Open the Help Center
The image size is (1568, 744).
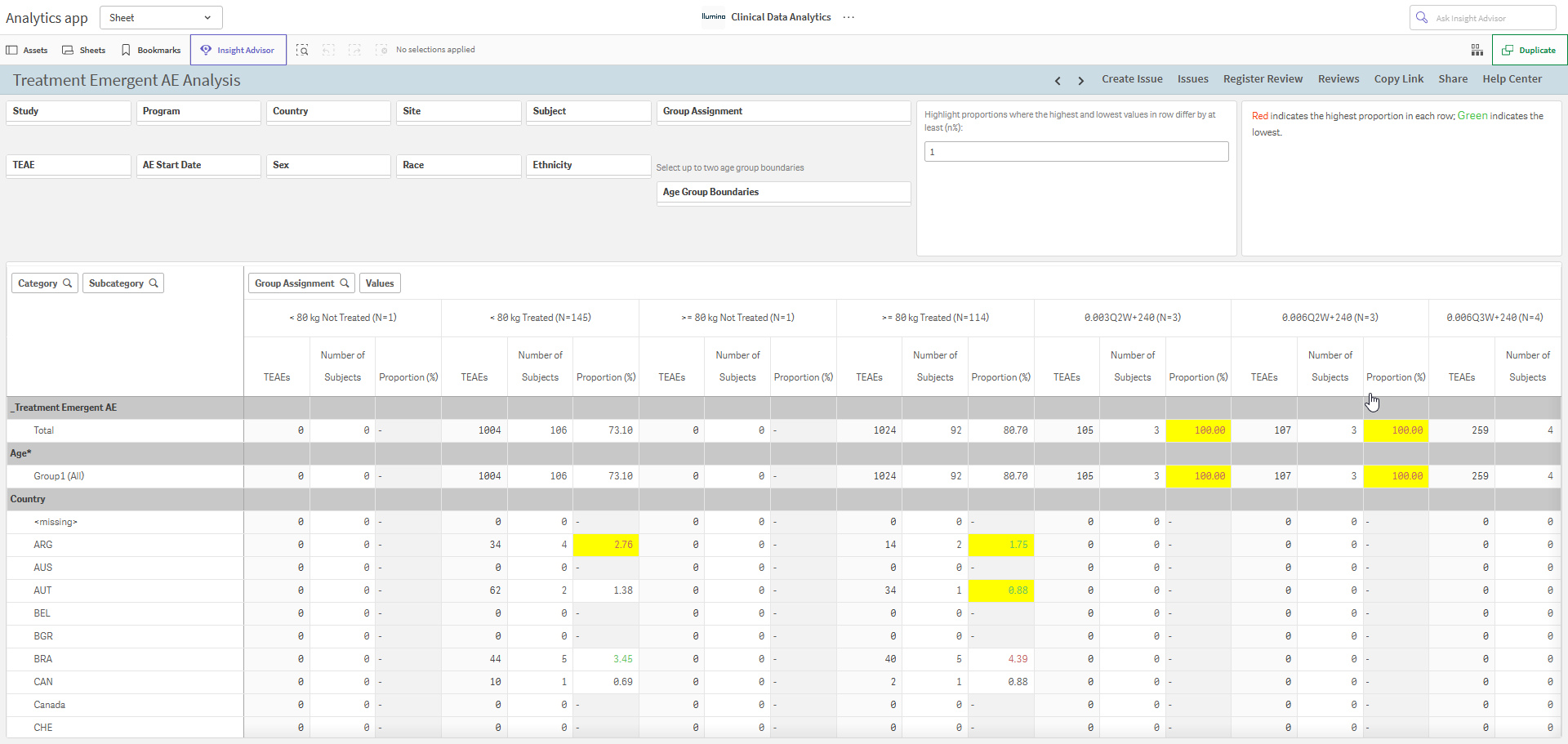click(1512, 79)
